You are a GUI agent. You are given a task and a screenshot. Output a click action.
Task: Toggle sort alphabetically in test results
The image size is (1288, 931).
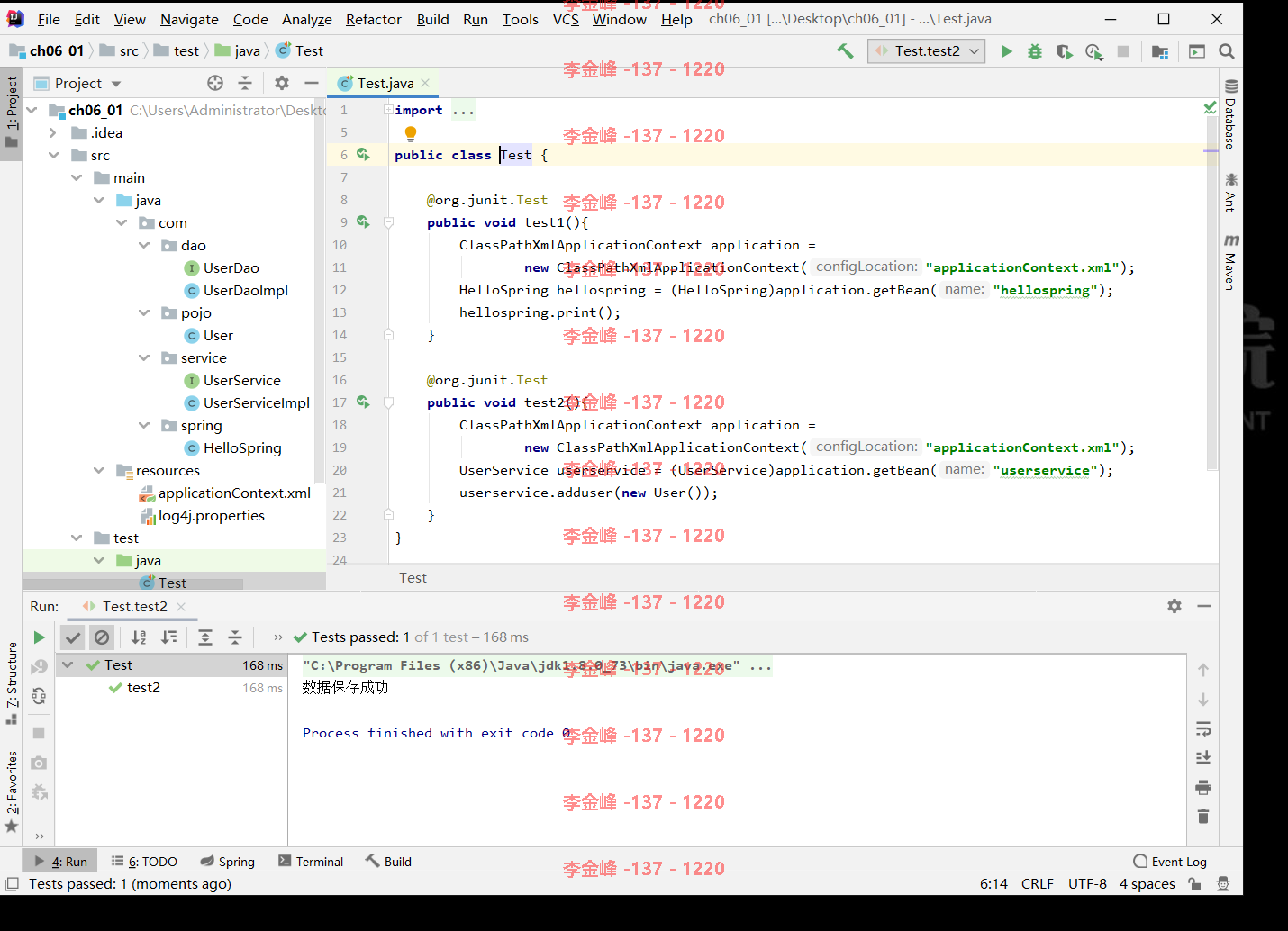tap(139, 637)
